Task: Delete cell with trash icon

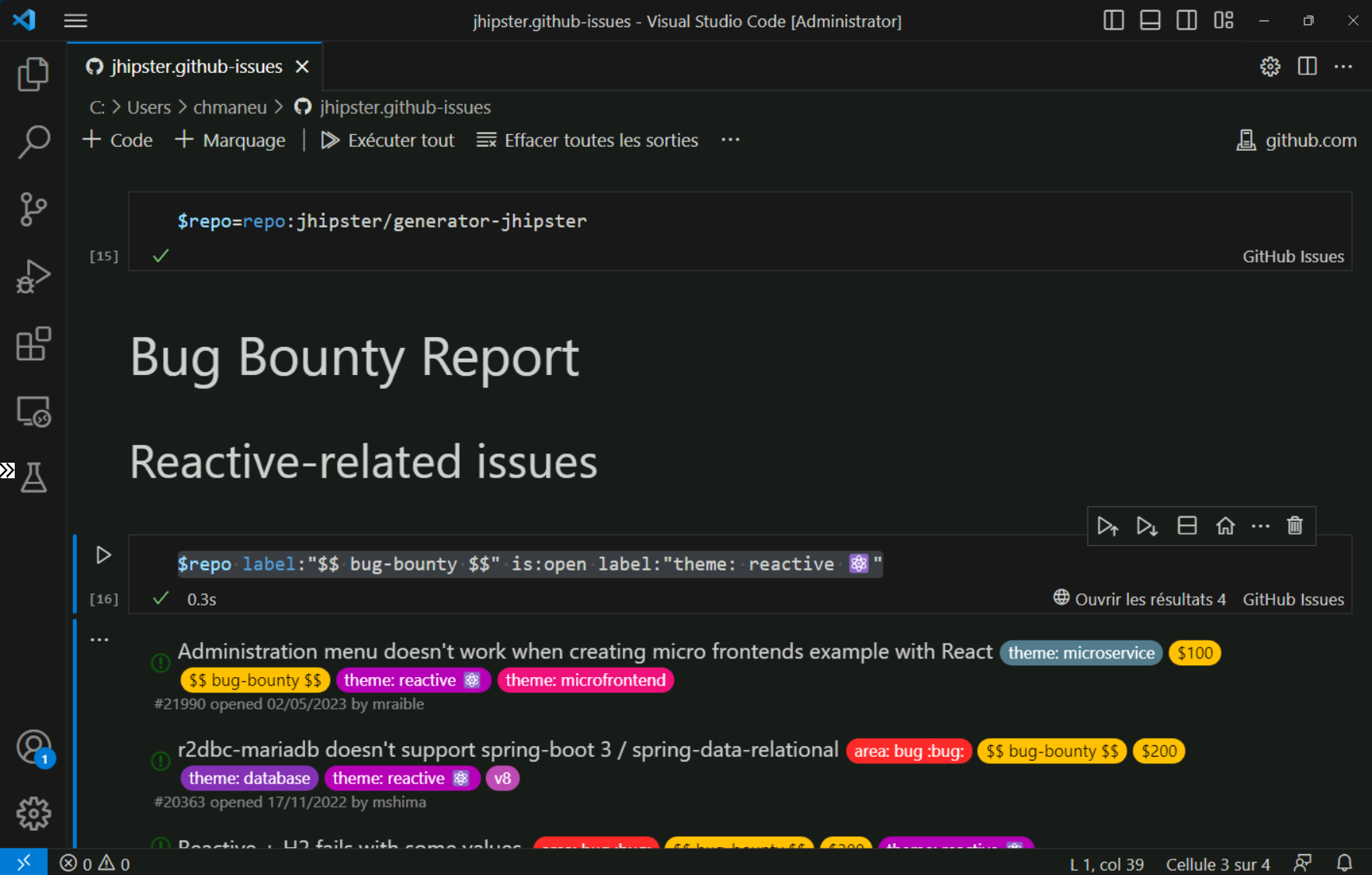Action: tap(1294, 526)
